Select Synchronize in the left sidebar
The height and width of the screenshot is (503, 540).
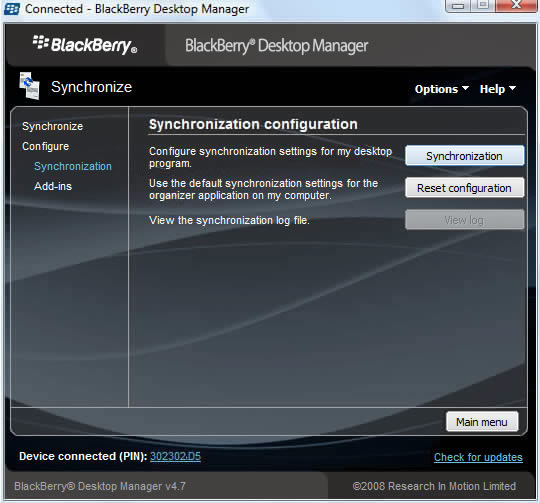click(x=52, y=126)
